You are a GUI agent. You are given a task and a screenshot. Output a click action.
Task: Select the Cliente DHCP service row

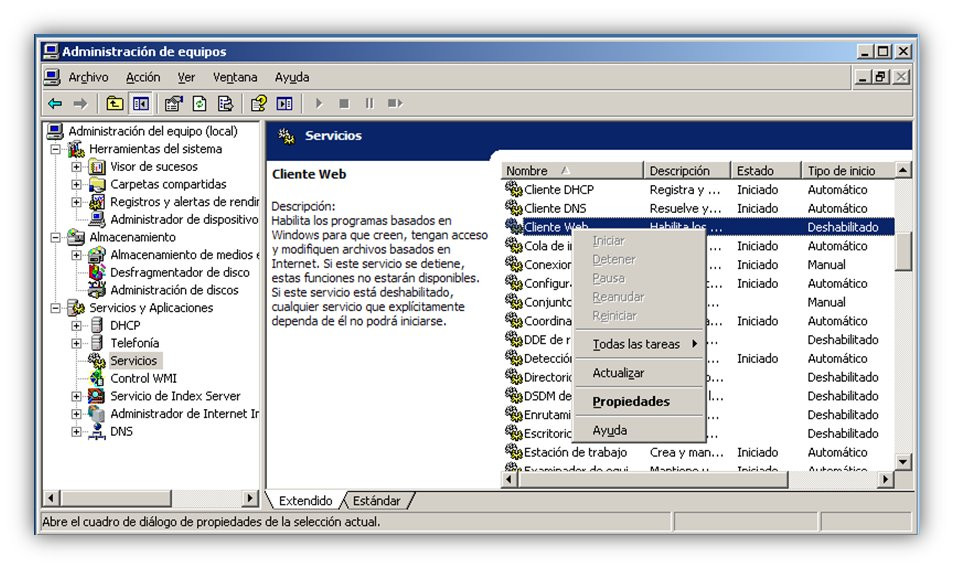(700, 189)
